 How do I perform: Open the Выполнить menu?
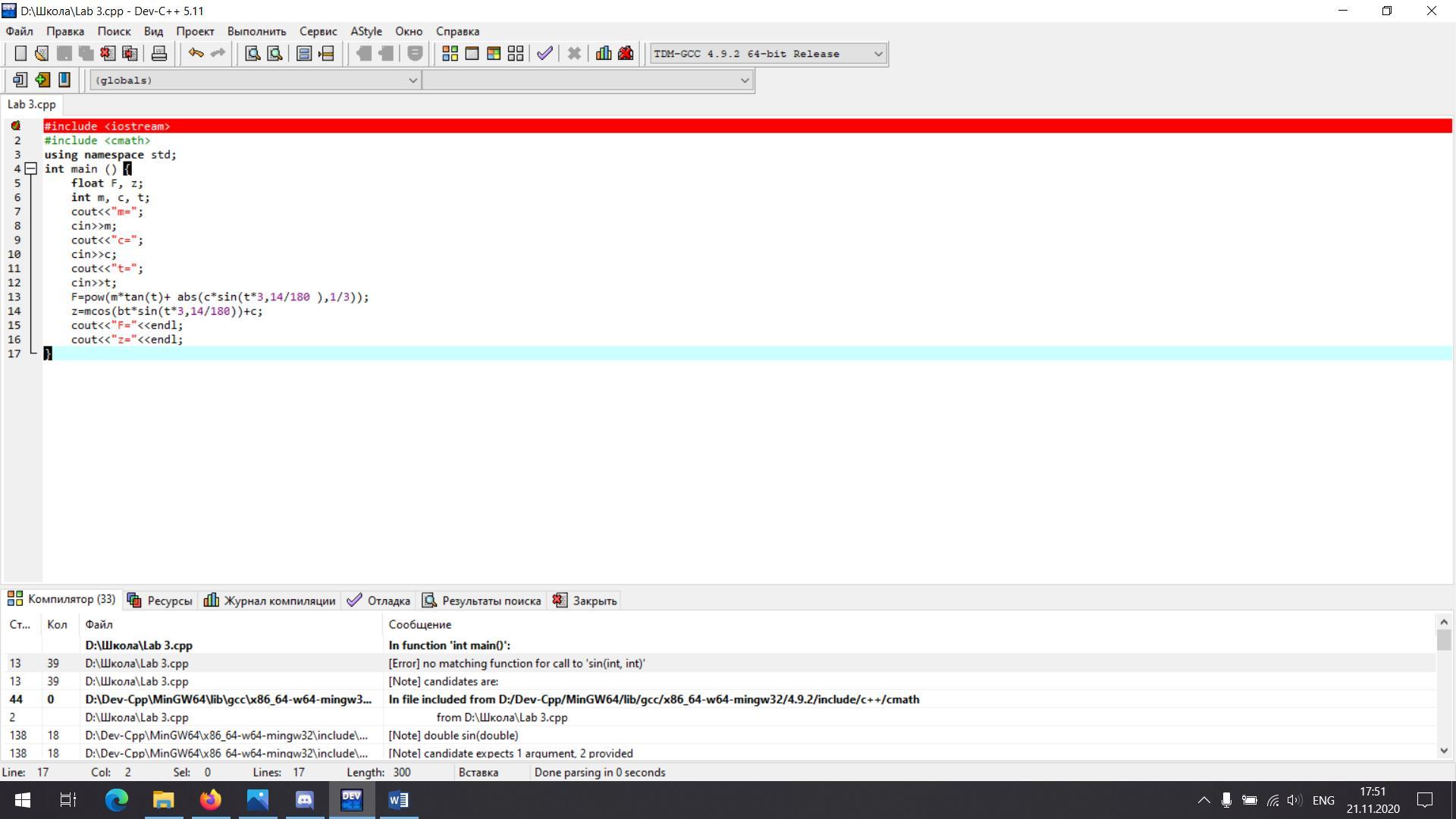tap(256, 31)
